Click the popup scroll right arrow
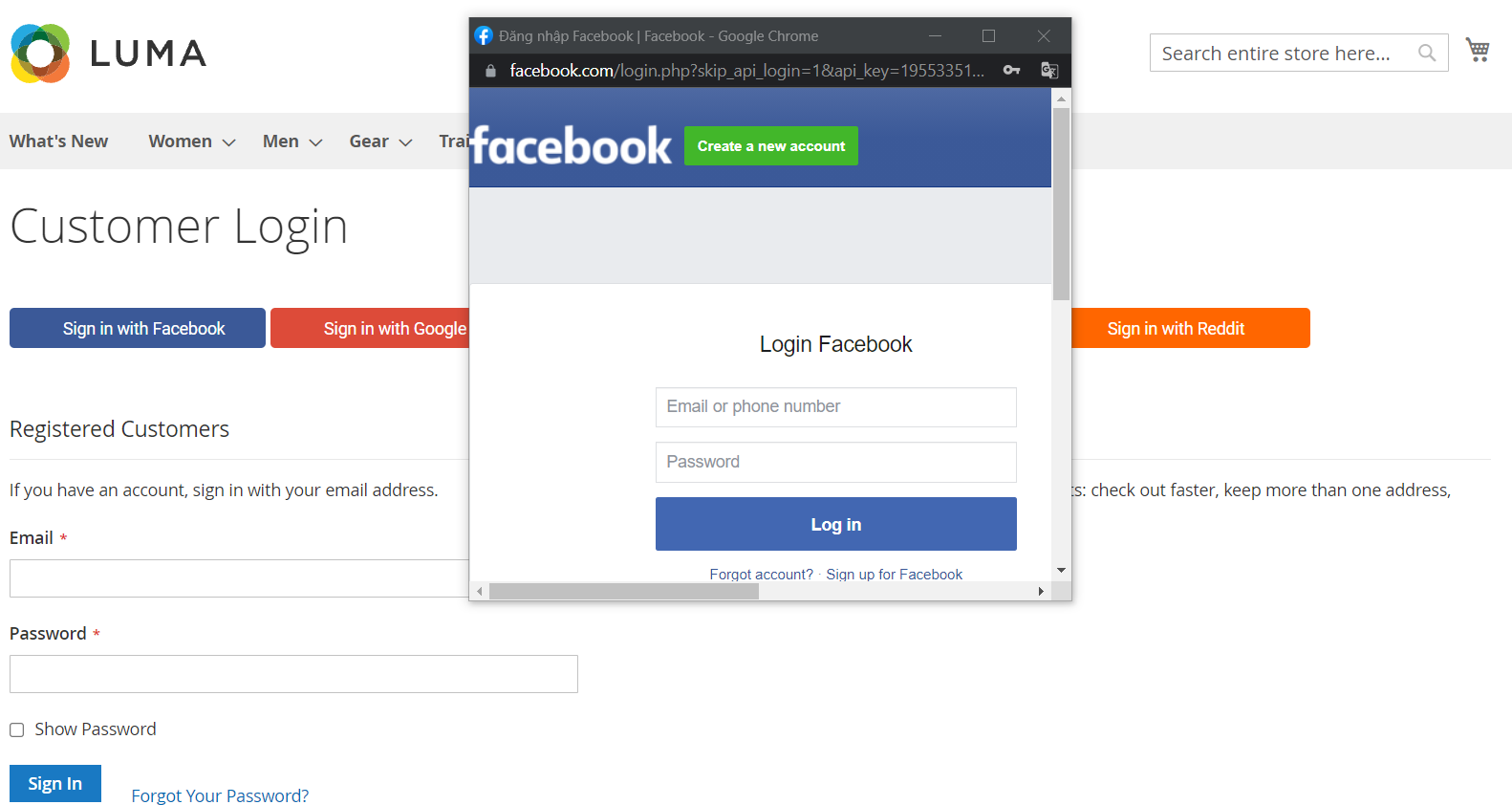 pos(1041,592)
